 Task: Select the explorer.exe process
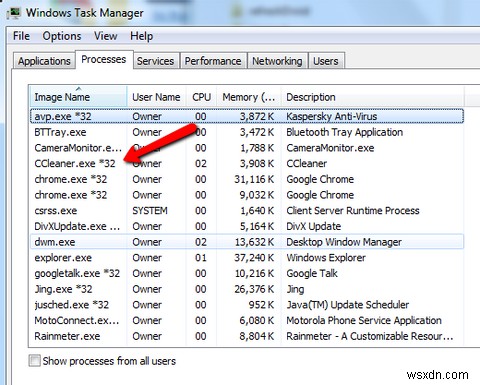[x=247, y=258]
